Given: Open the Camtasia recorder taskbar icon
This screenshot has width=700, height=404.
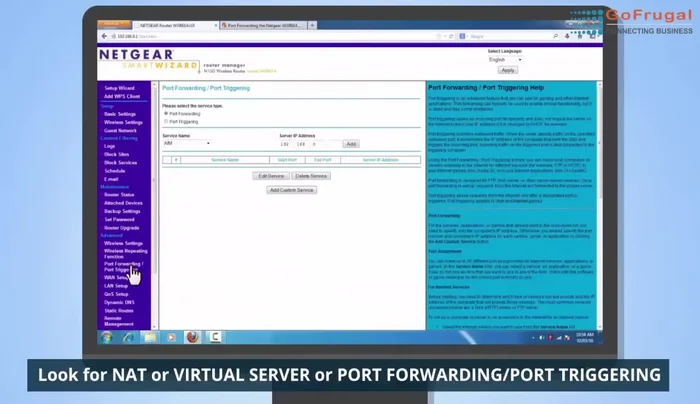Looking at the screenshot, I should 215,337.
